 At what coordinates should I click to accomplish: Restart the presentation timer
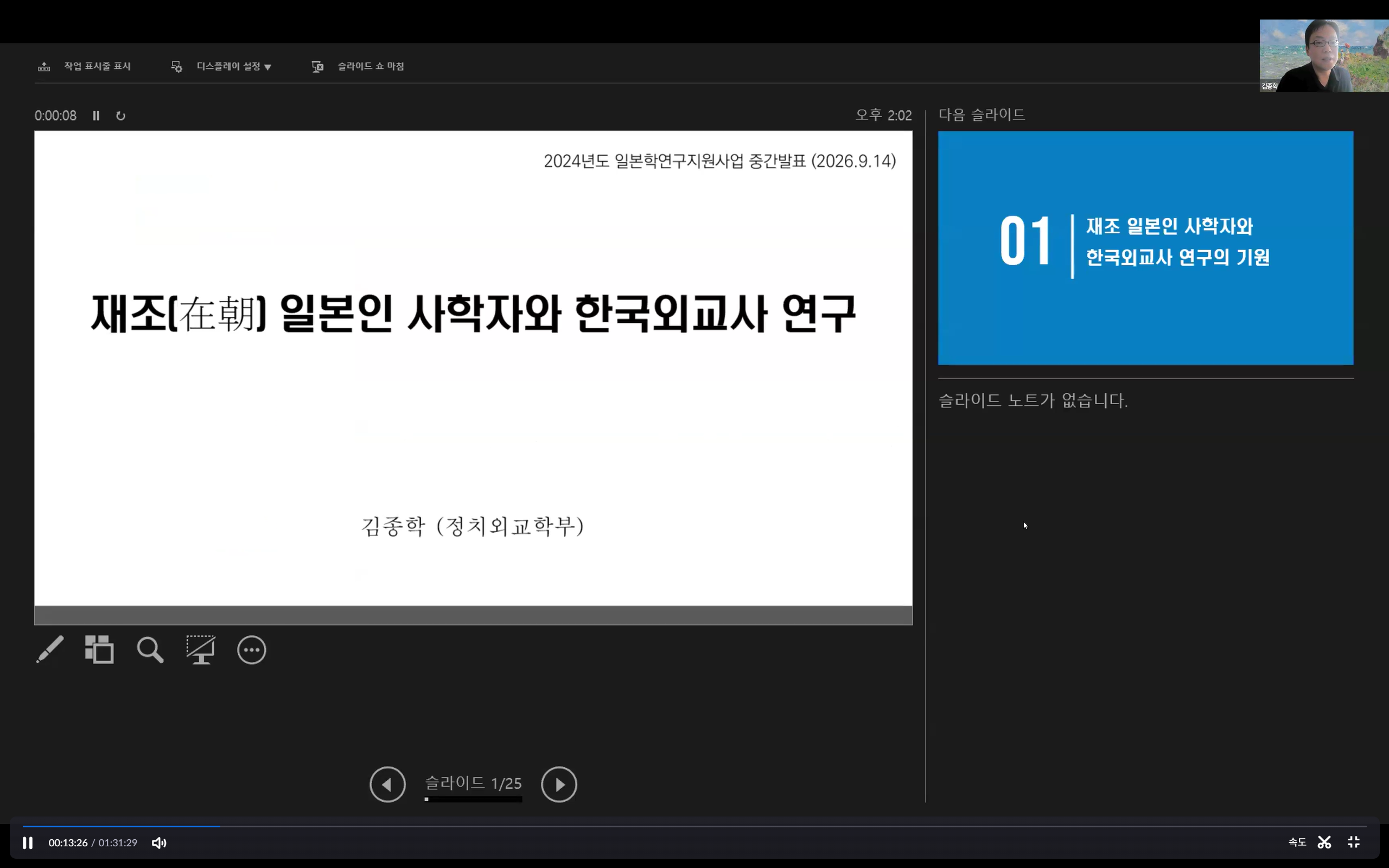point(120,116)
